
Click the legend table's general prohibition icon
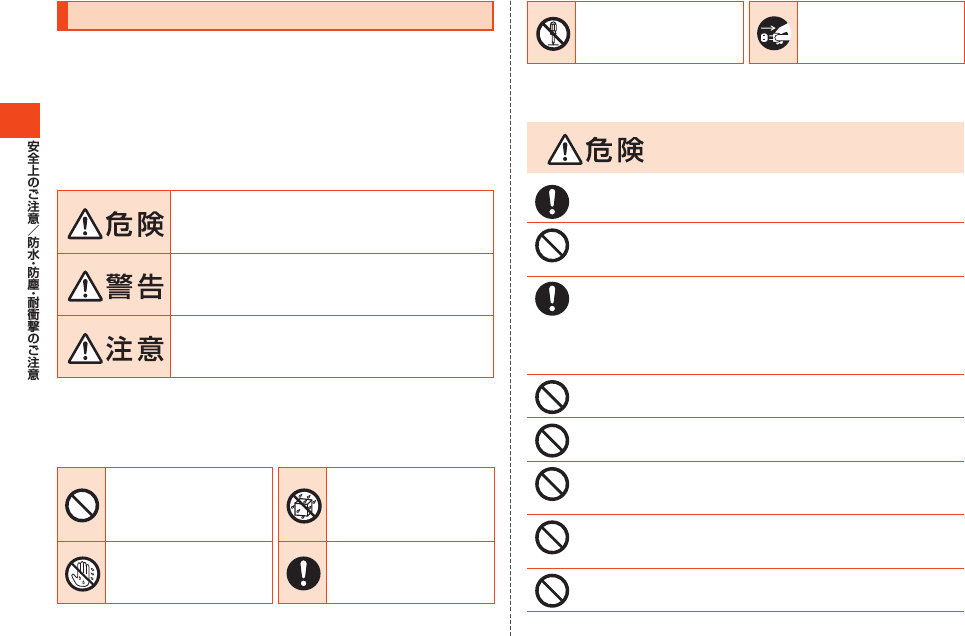(x=82, y=505)
